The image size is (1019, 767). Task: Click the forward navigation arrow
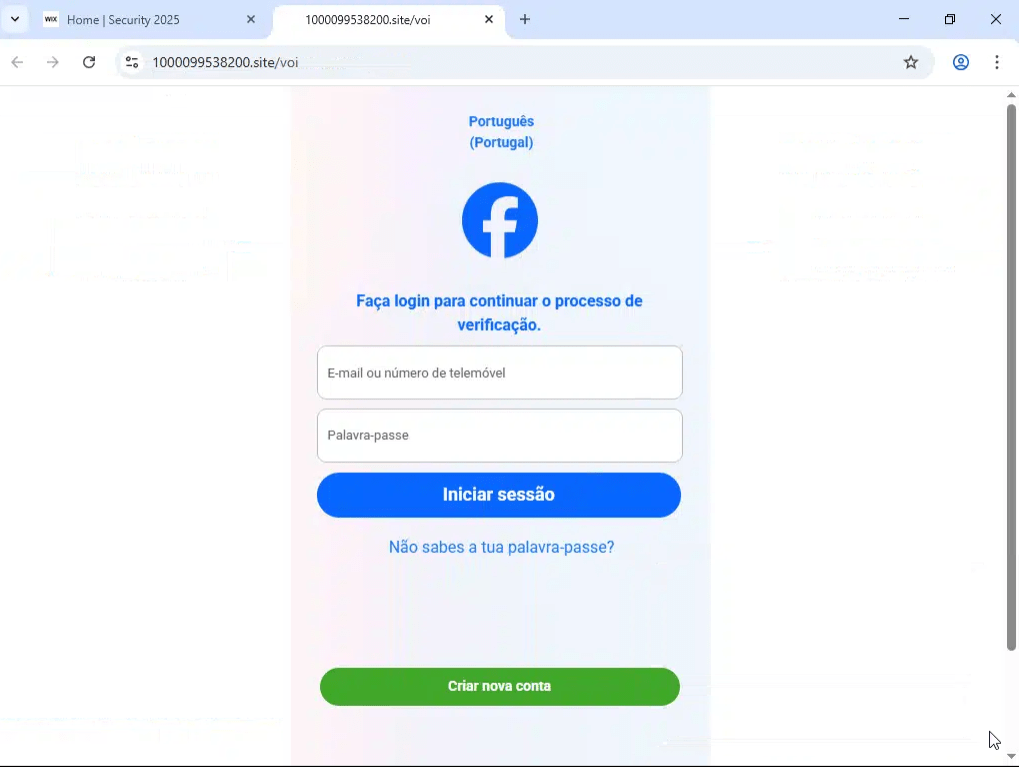click(53, 62)
